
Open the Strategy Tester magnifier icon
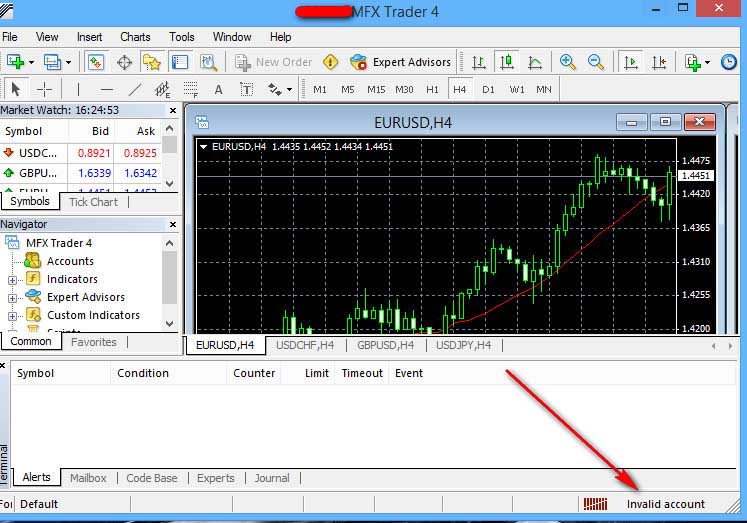click(208, 62)
